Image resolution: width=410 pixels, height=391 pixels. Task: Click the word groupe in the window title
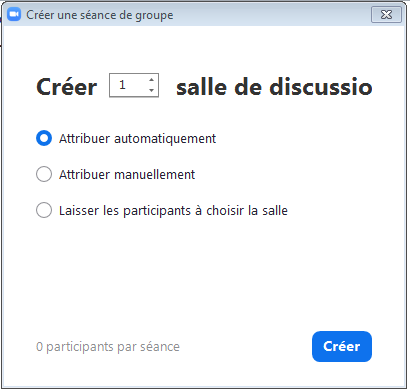pyautogui.click(x=154, y=16)
